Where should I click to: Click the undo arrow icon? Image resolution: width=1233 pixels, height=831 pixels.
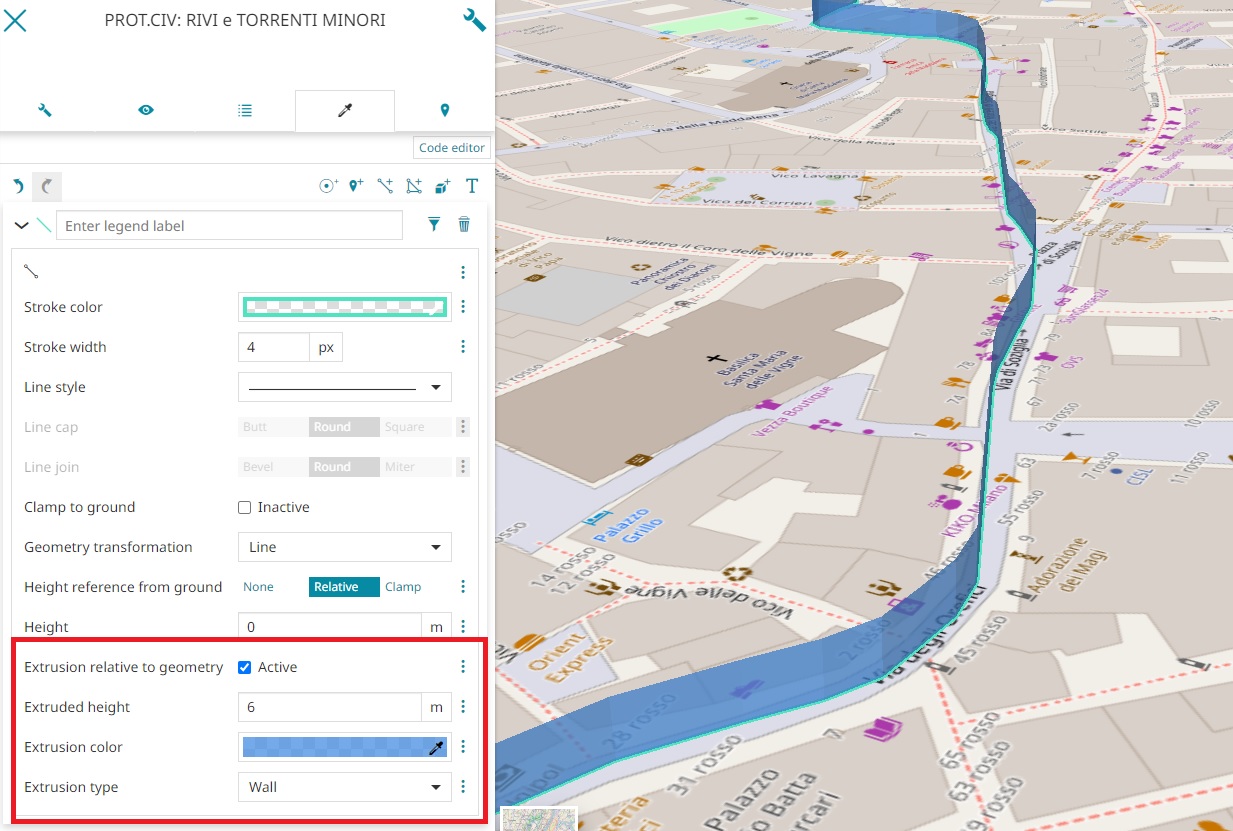pyautogui.click(x=18, y=186)
